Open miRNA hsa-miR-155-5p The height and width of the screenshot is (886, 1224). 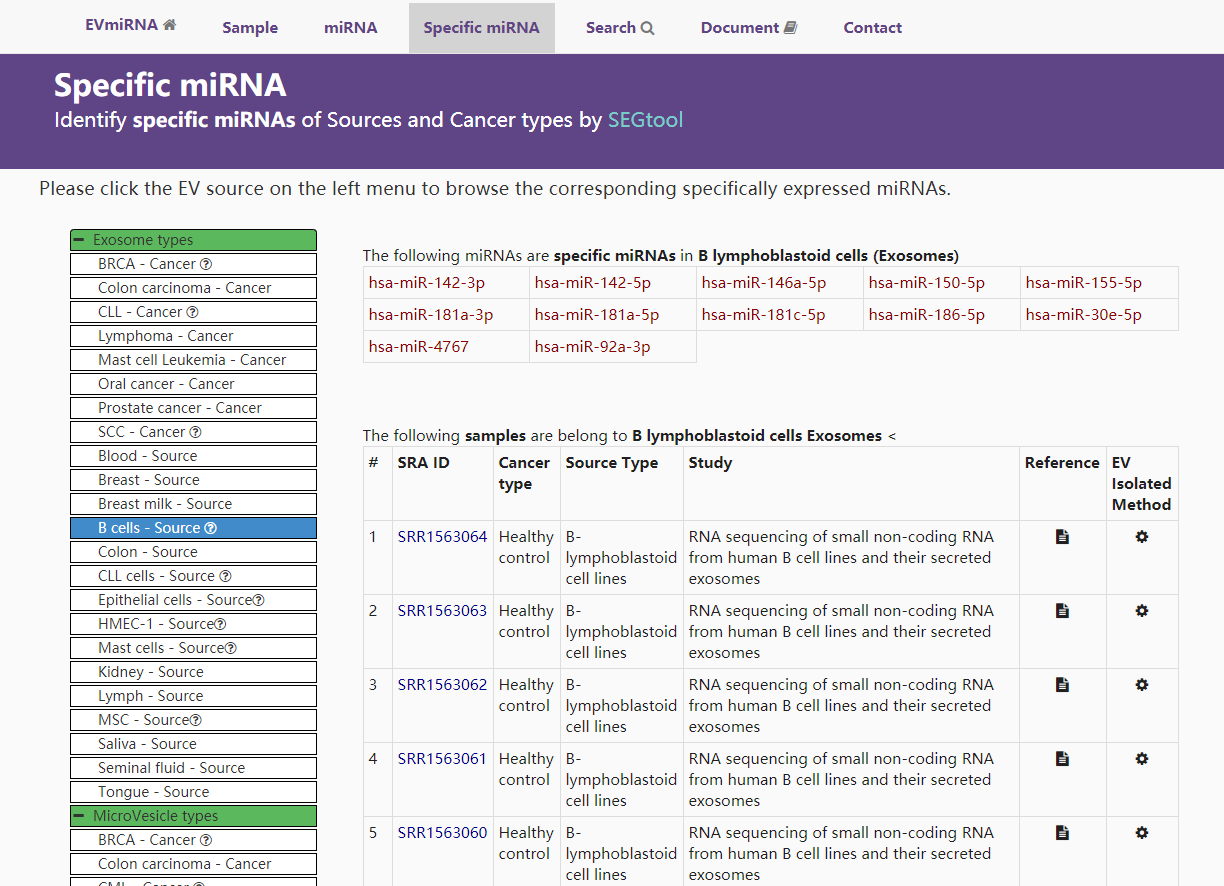[x=1084, y=283]
